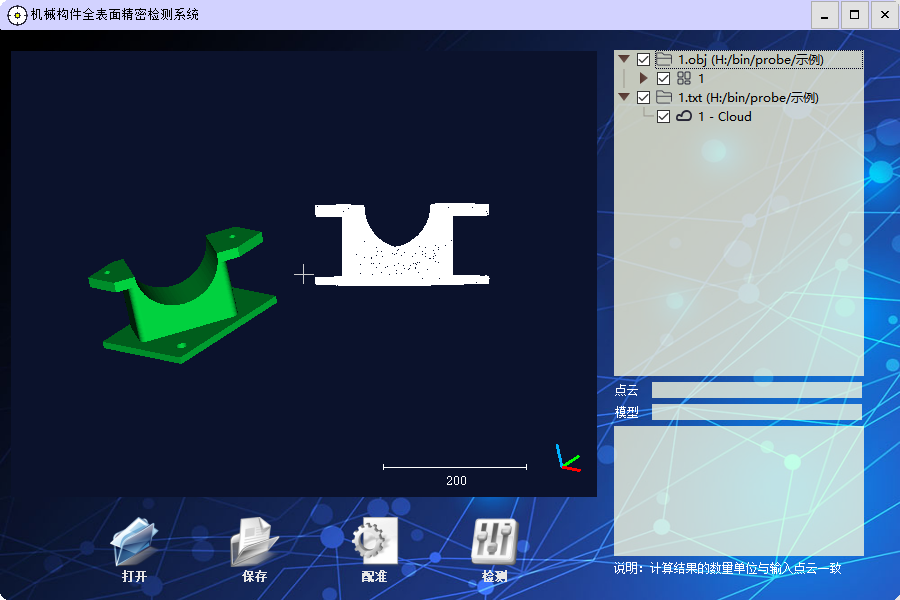900x600 pixels.
Task: Toggle the checkbox for mesh item 1
Action: point(665,78)
